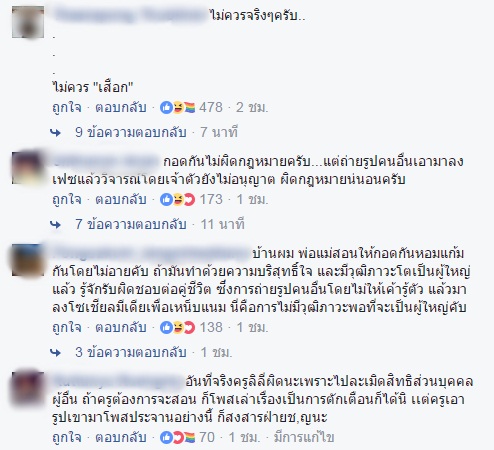
Task: Click the 2 ชม. timestamp on first comment
Action: click(252, 108)
